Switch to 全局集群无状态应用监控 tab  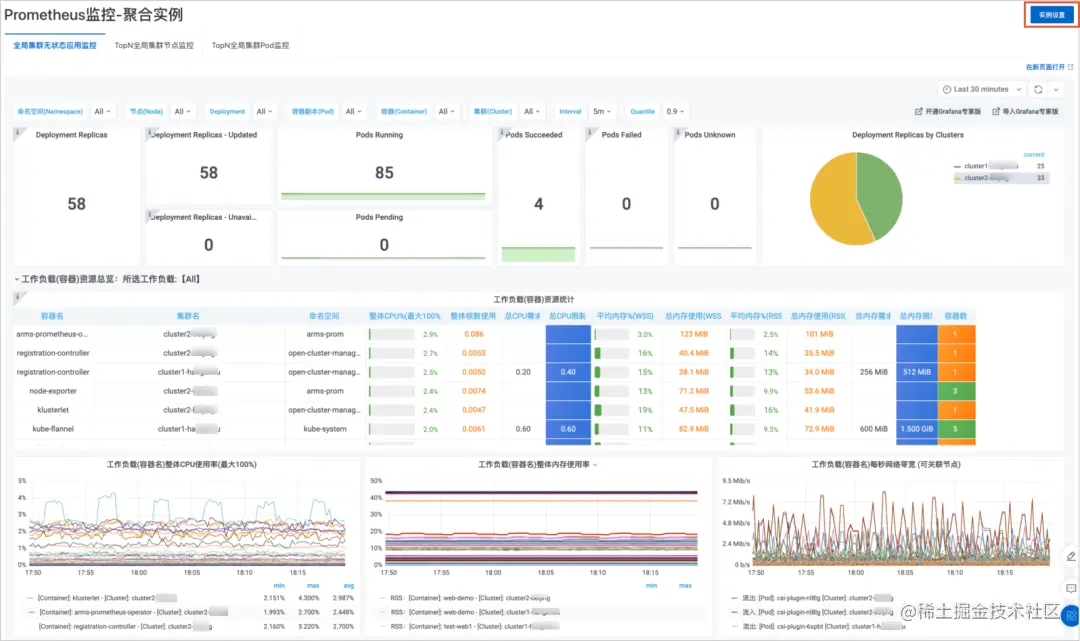(54, 45)
